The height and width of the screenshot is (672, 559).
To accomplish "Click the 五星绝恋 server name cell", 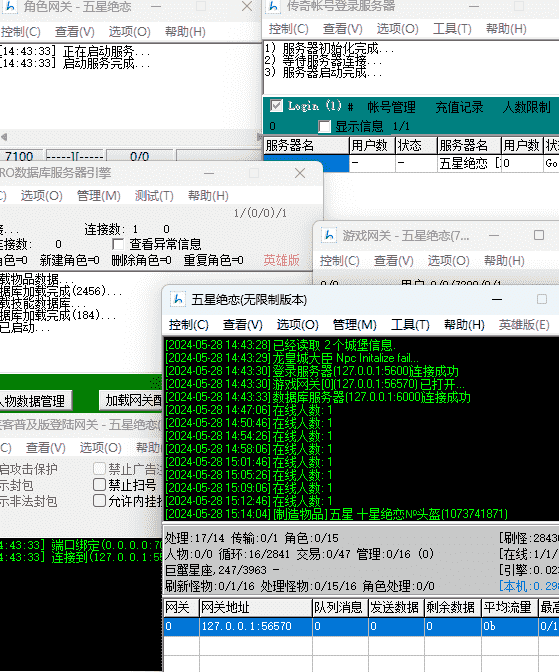I will click(469, 163).
